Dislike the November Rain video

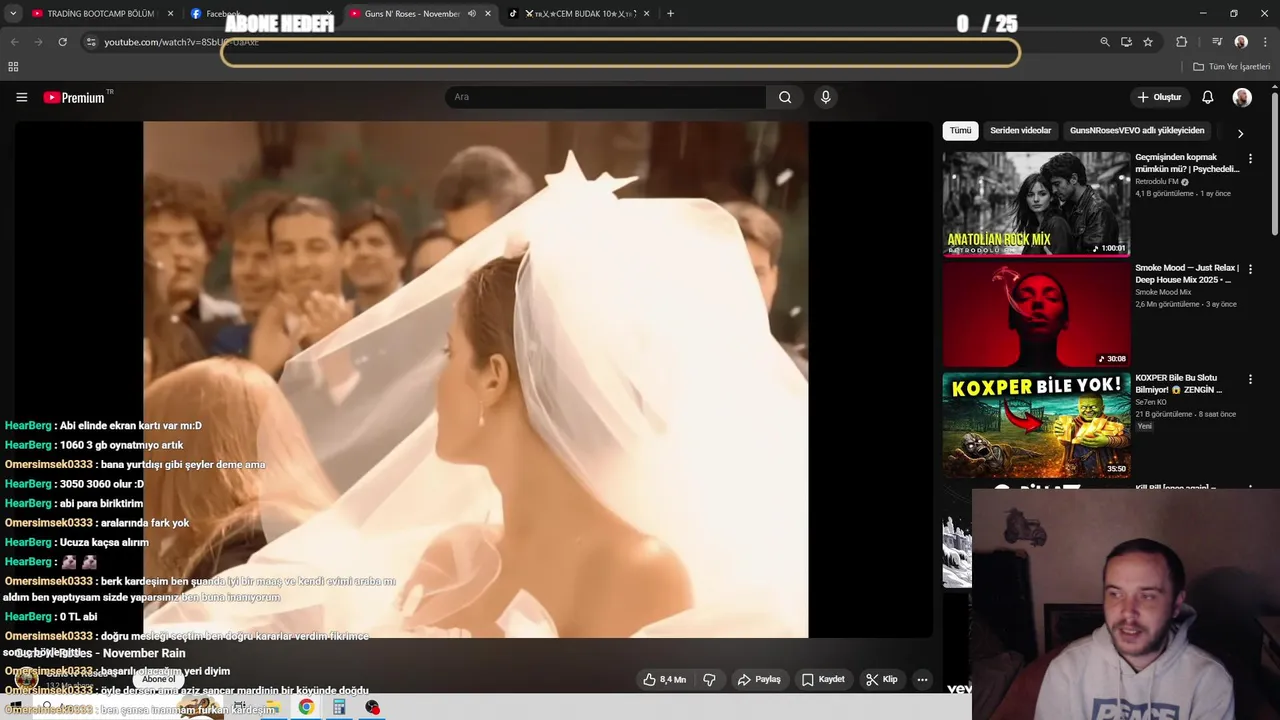click(709, 679)
